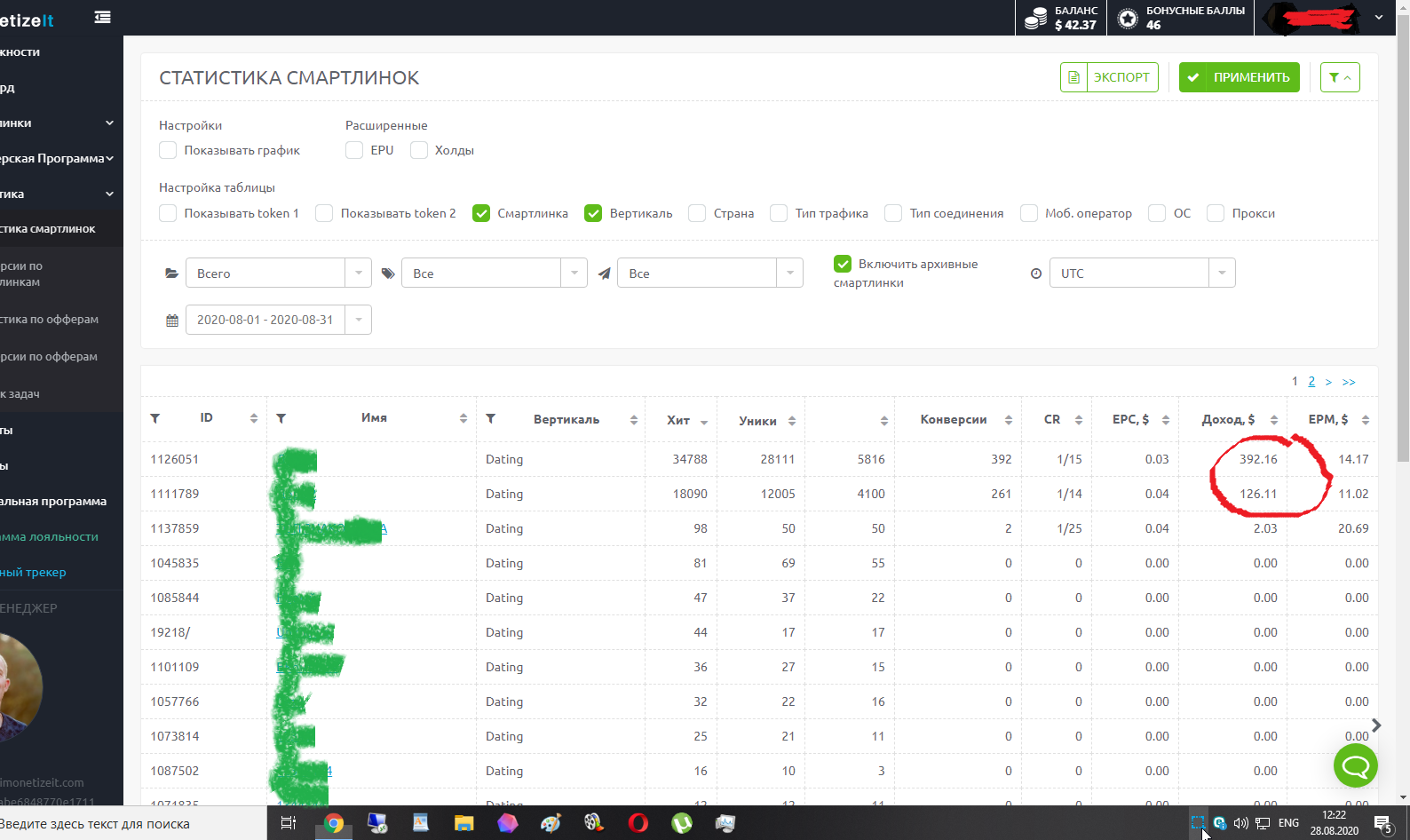The height and width of the screenshot is (840, 1410).
Task: Filter the ID column
Action: click(x=155, y=418)
